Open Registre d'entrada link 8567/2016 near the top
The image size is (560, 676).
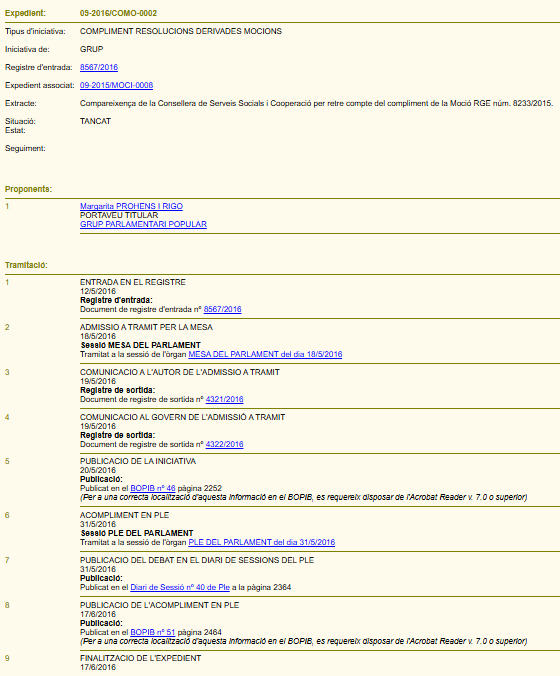tap(99, 67)
